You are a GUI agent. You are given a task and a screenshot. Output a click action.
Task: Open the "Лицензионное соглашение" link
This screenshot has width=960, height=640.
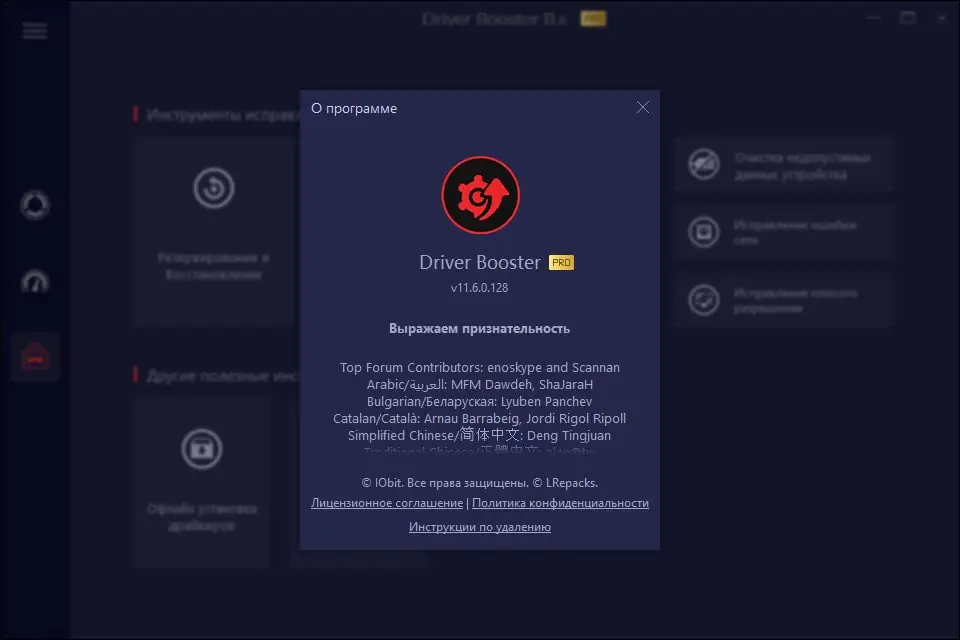click(387, 503)
